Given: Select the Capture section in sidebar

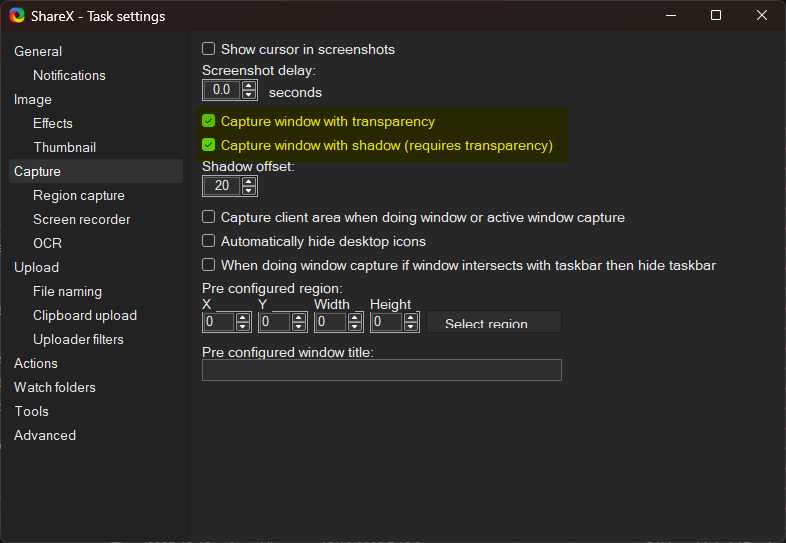Looking at the screenshot, I should 96,171.
